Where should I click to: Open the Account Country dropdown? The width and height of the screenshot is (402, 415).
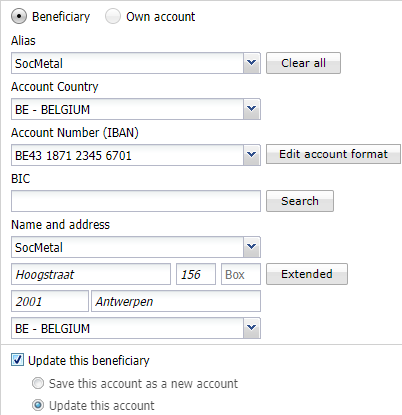[136, 109]
